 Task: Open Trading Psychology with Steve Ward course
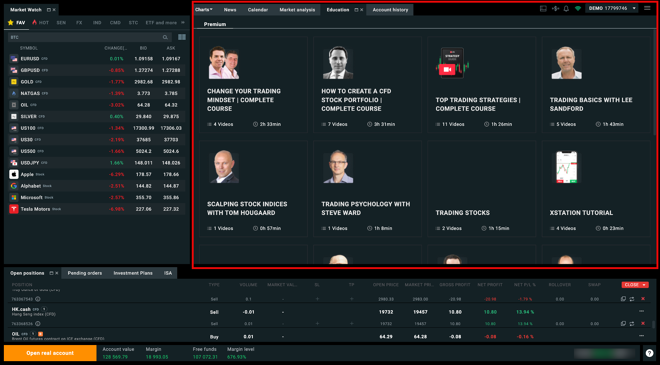point(367,189)
